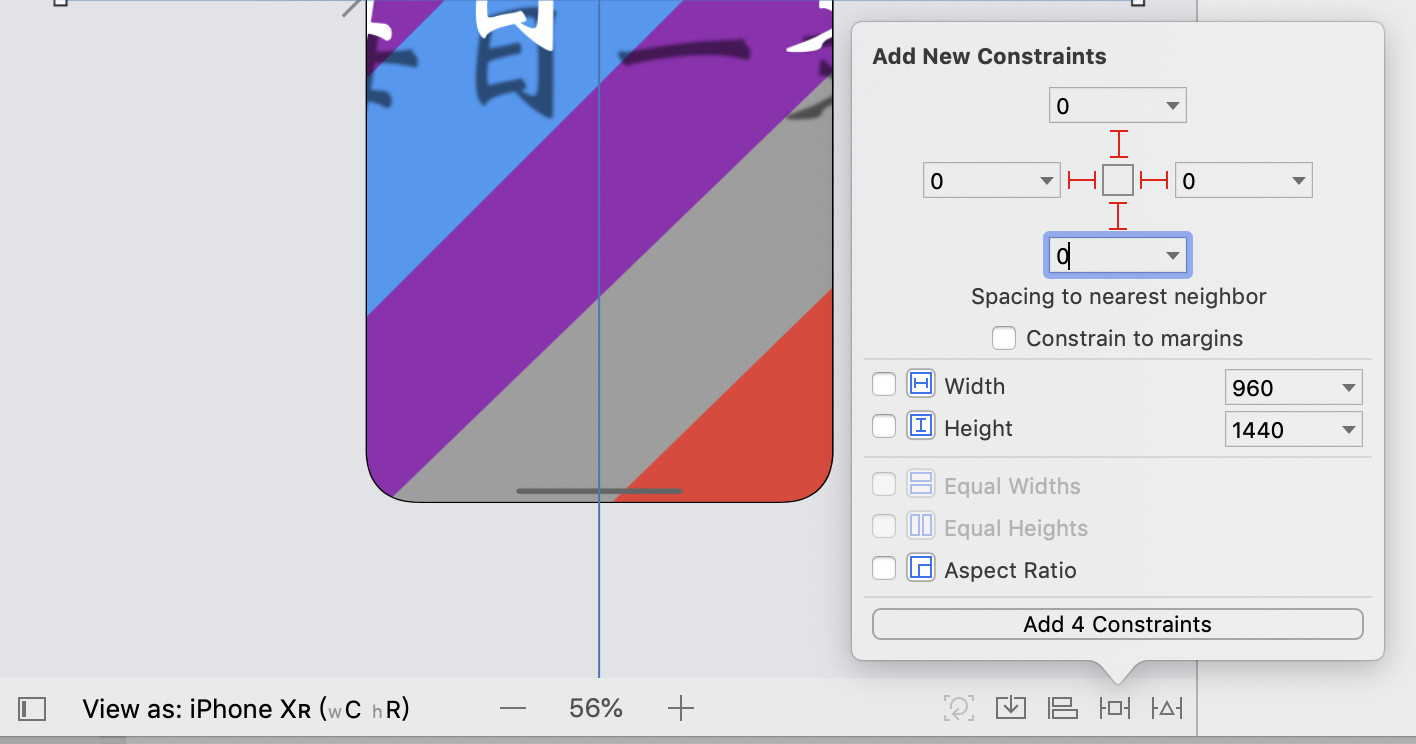The image size is (1416, 744).
Task: Toggle the leading spacing constraint strut
Action: coord(1082,180)
